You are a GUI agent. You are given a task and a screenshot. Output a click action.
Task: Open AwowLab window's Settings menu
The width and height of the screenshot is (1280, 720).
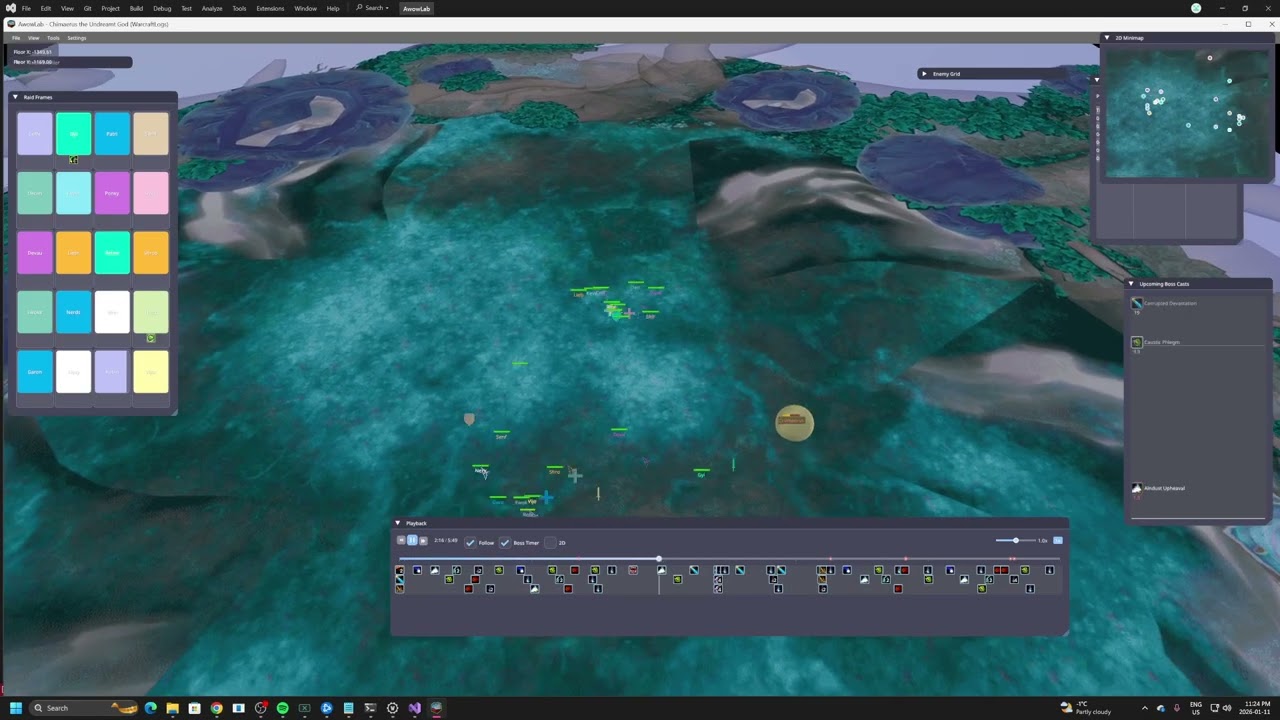tap(76, 38)
